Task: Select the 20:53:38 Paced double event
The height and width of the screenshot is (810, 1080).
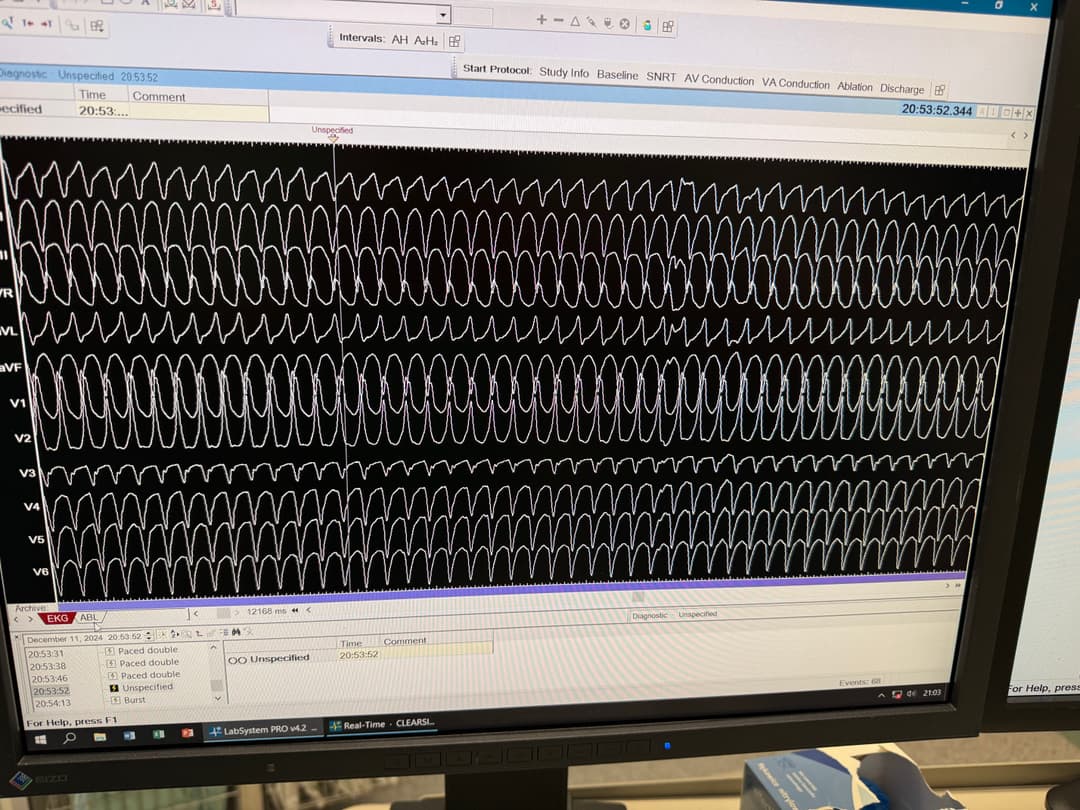Action: (x=104, y=664)
